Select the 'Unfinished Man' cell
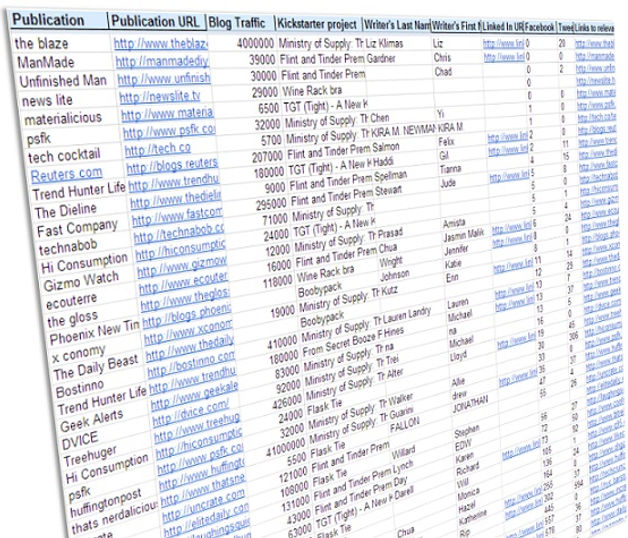Screen dimensions: 628x538 [63, 81]
